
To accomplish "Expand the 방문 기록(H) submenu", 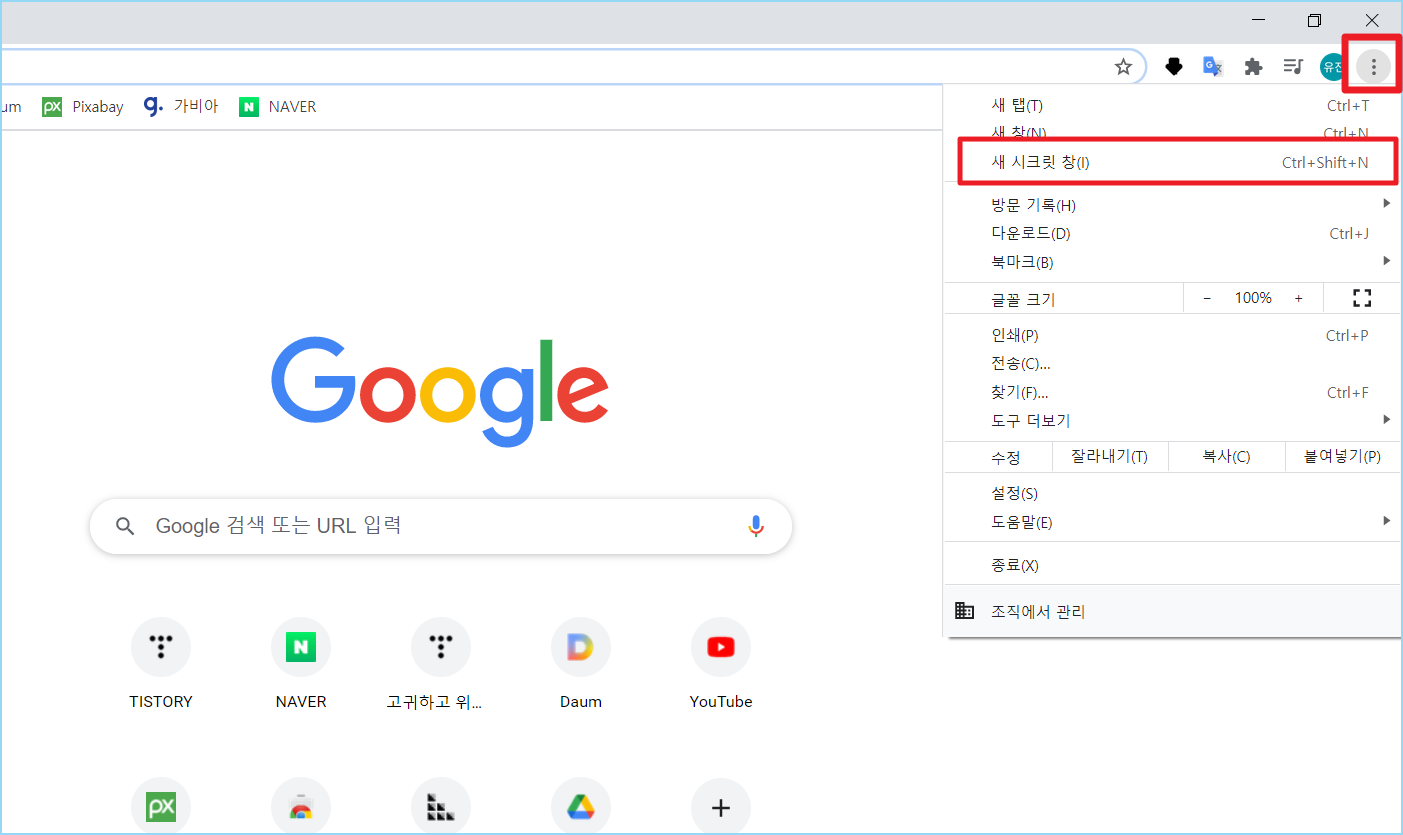I will tap(1172, 205).
